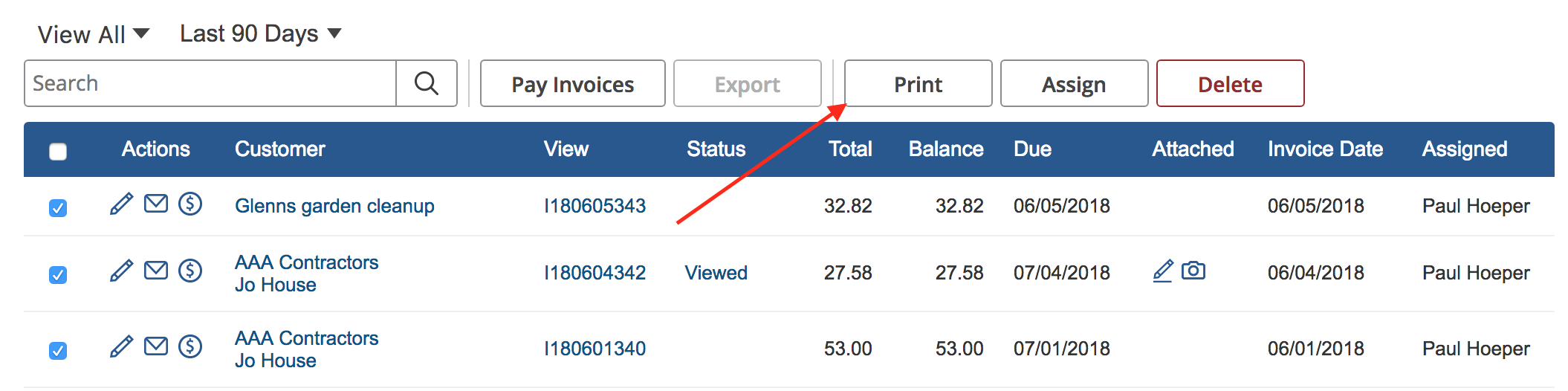Sort by the Balance column header
This screenshot has width=1568, height=391.
point(945,149)
